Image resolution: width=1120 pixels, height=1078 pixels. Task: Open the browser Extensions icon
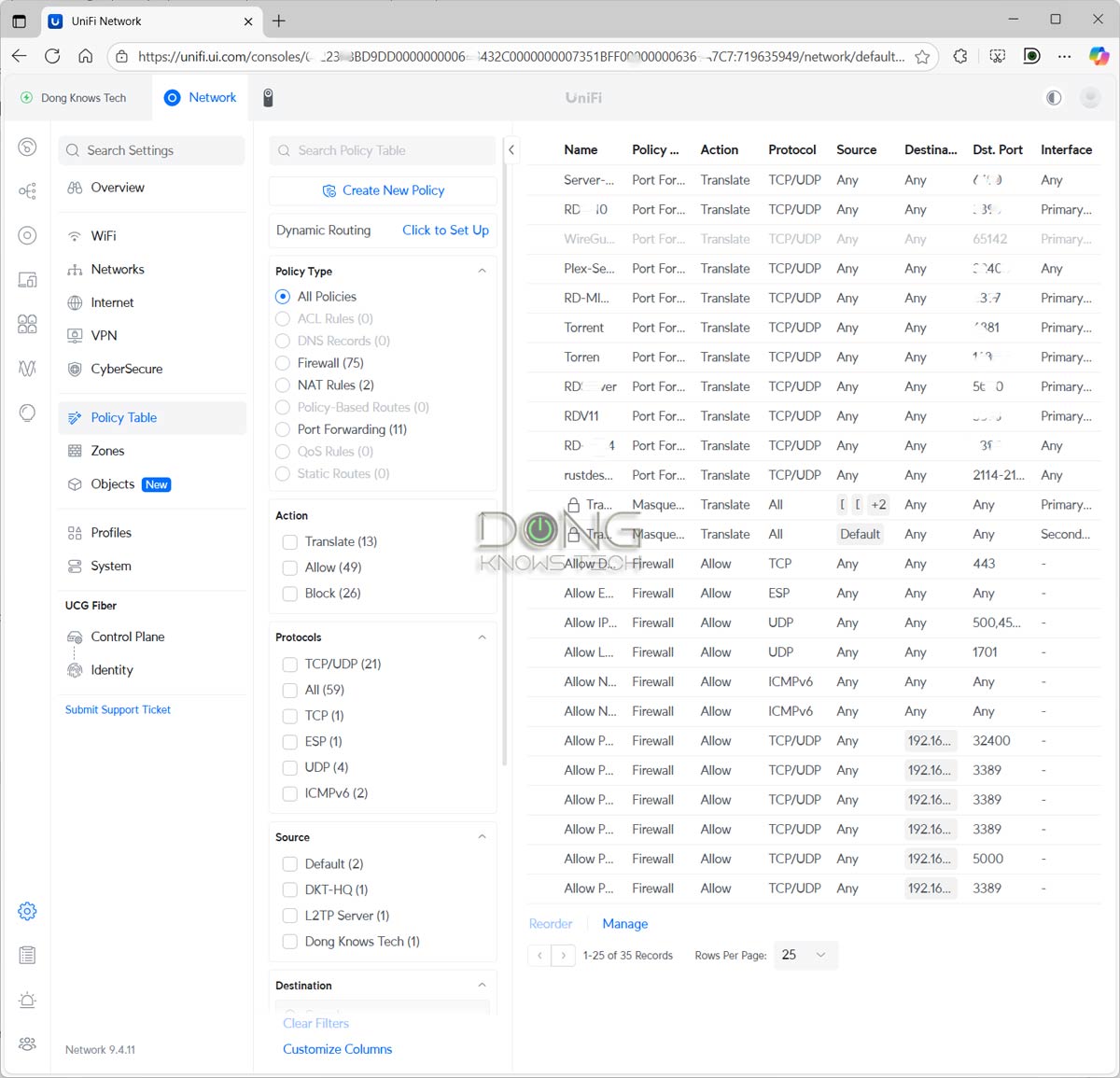coord(960,56)
